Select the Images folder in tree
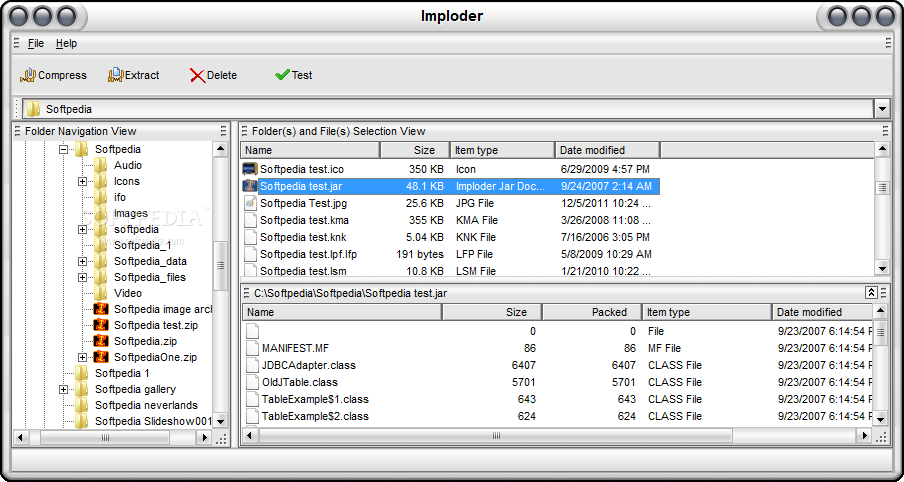The image size is (904, 482). [x=130, y=213]
